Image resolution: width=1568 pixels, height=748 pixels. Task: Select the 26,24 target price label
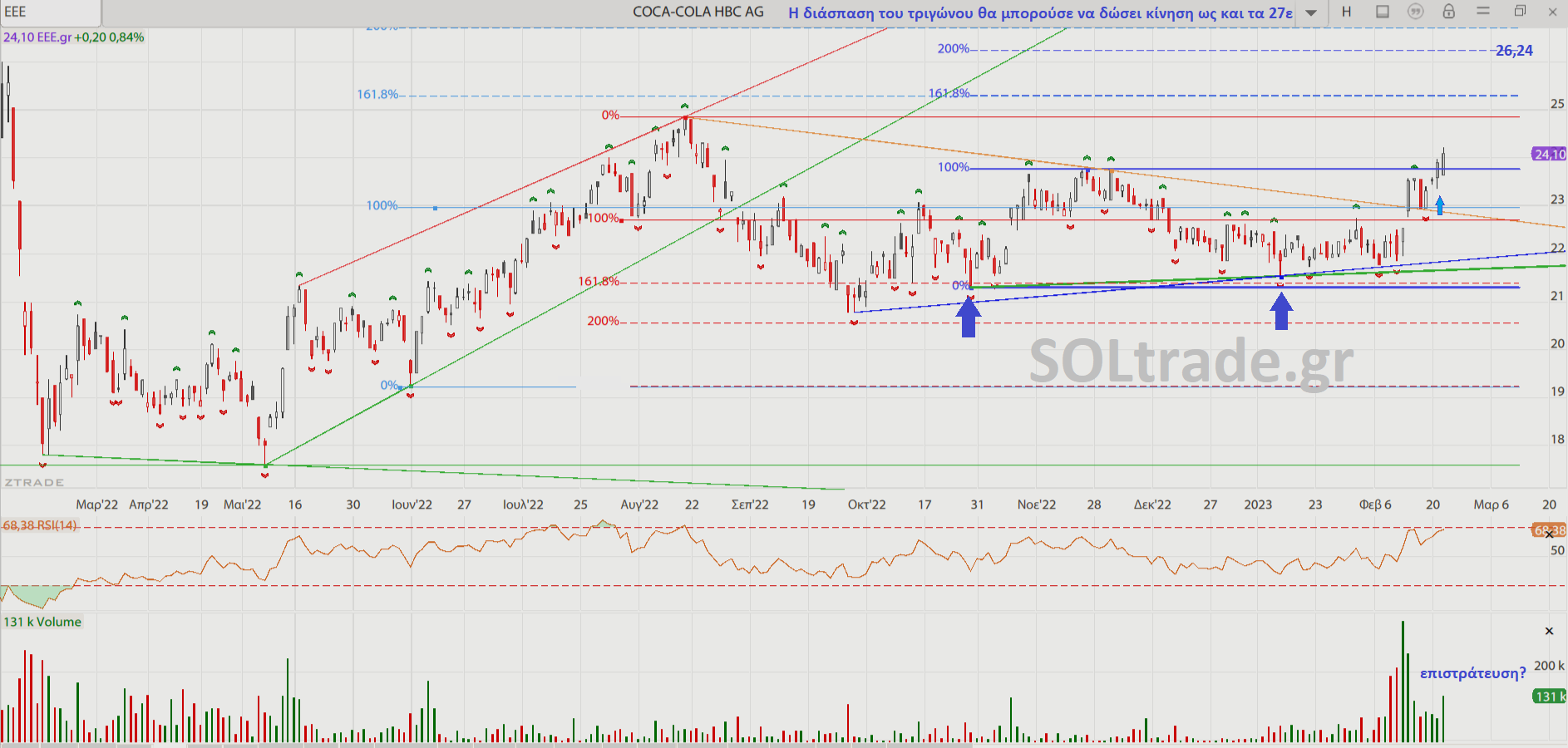pos(1514,51)
